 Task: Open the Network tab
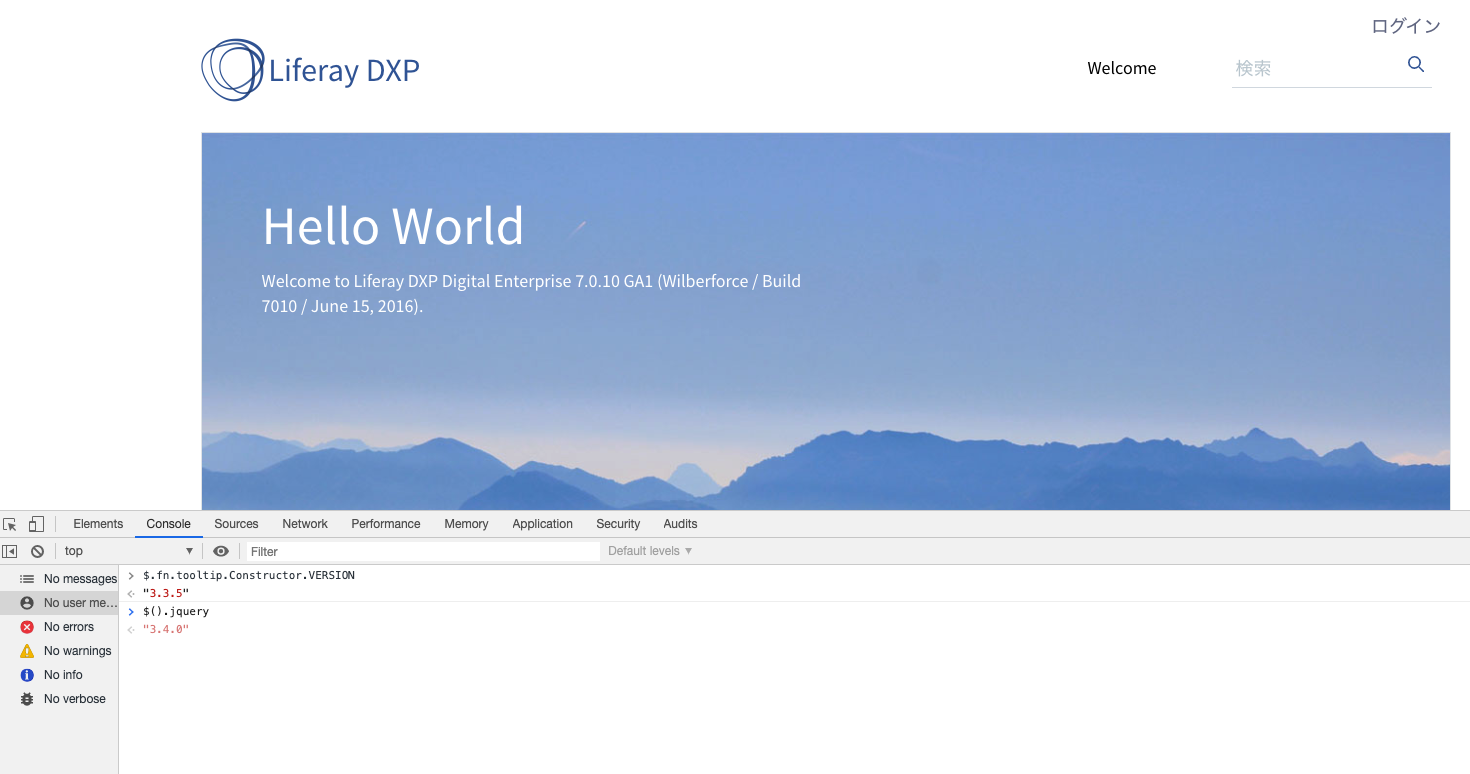point(305,524)
